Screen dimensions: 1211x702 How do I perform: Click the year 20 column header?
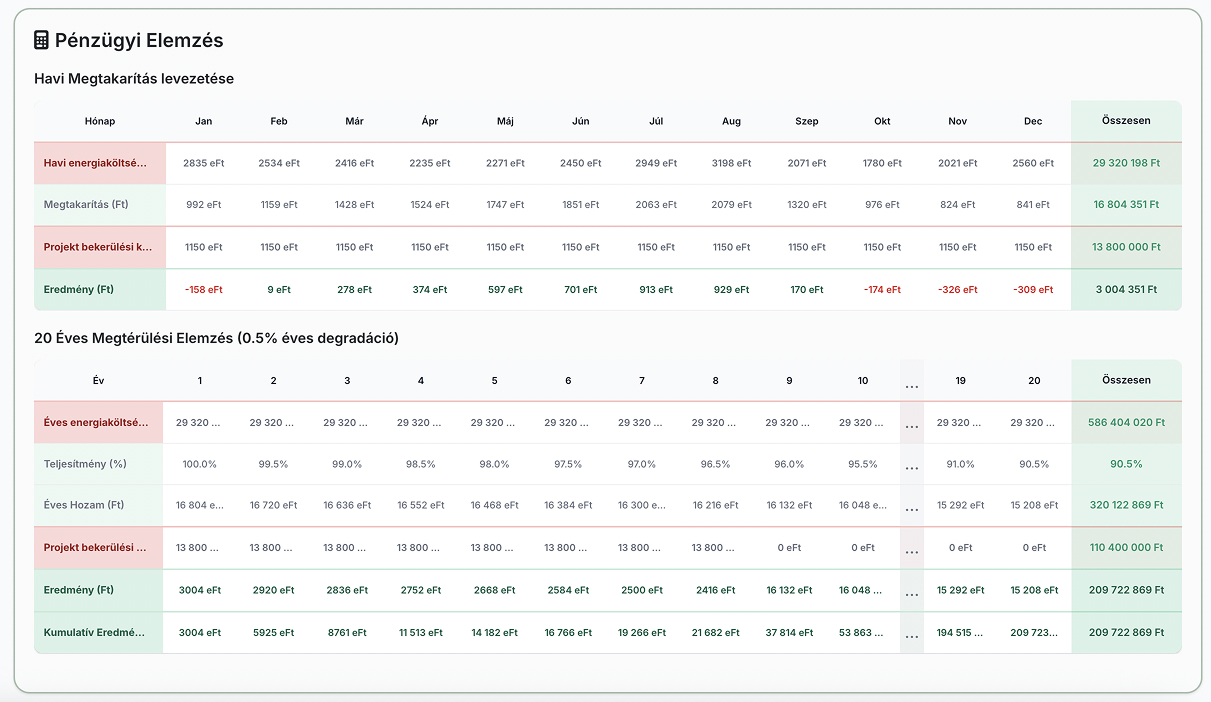[1034, 381]
